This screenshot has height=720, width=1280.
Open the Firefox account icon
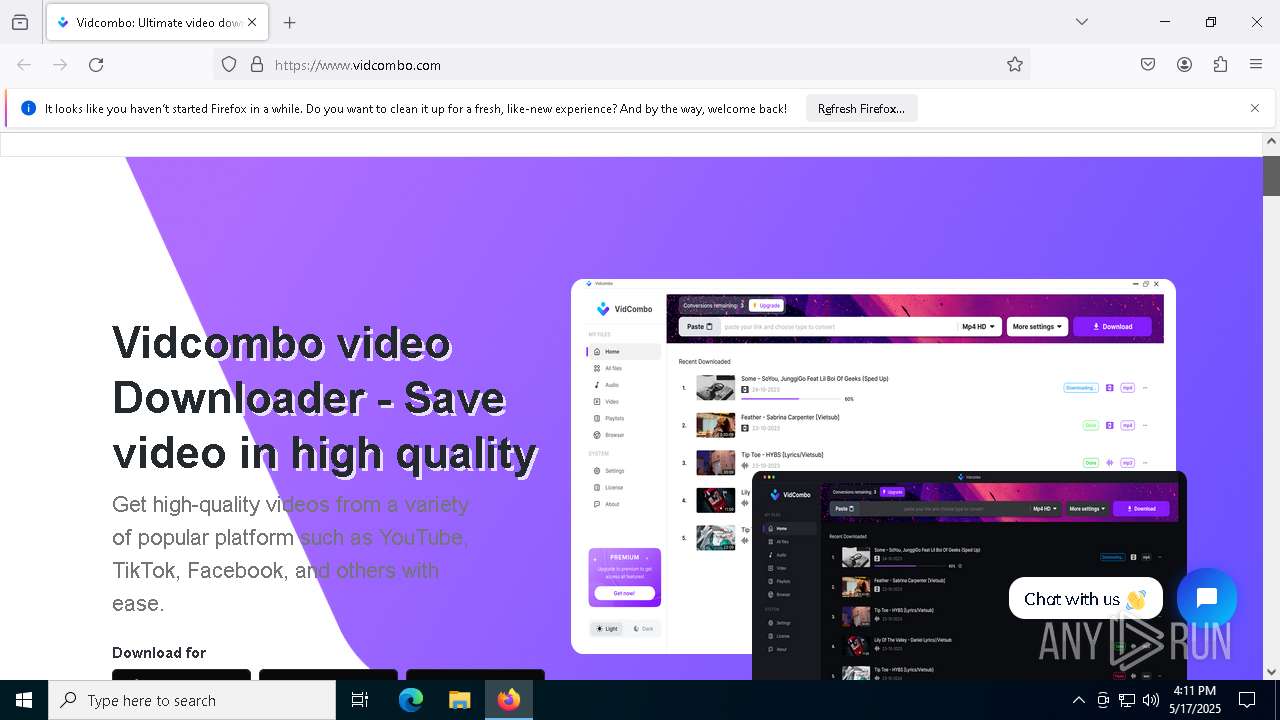click(x=1184, y=65)
